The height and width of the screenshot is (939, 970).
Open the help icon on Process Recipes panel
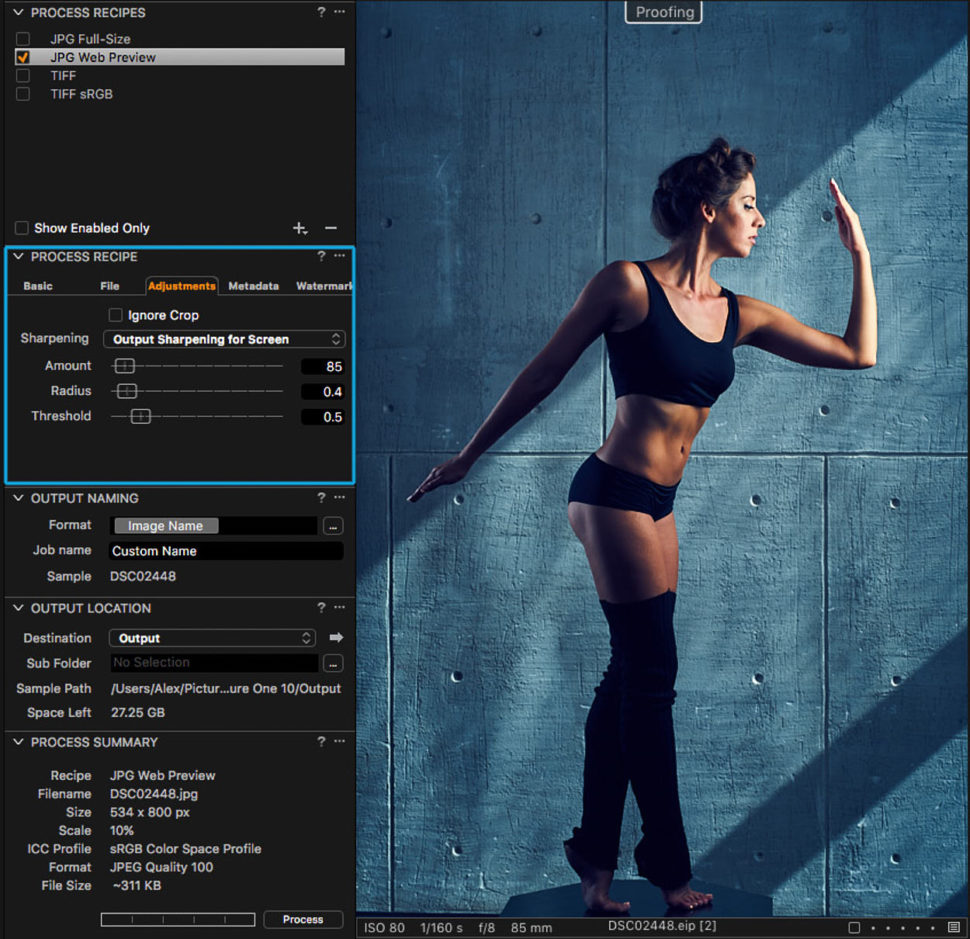[x=320, y=12]
